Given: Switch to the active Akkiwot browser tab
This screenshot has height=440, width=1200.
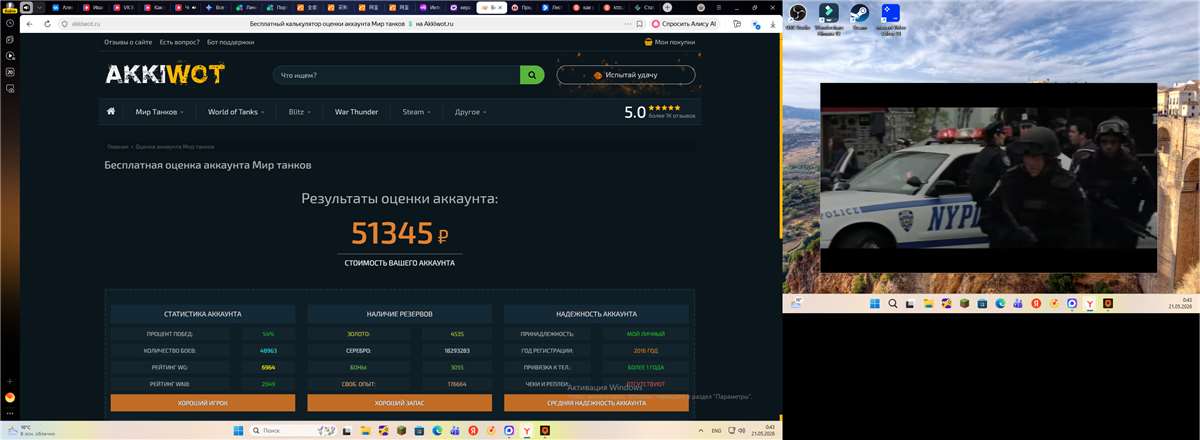Looking at the screenshot, I should pyautogui.click(x=490, y=7).
